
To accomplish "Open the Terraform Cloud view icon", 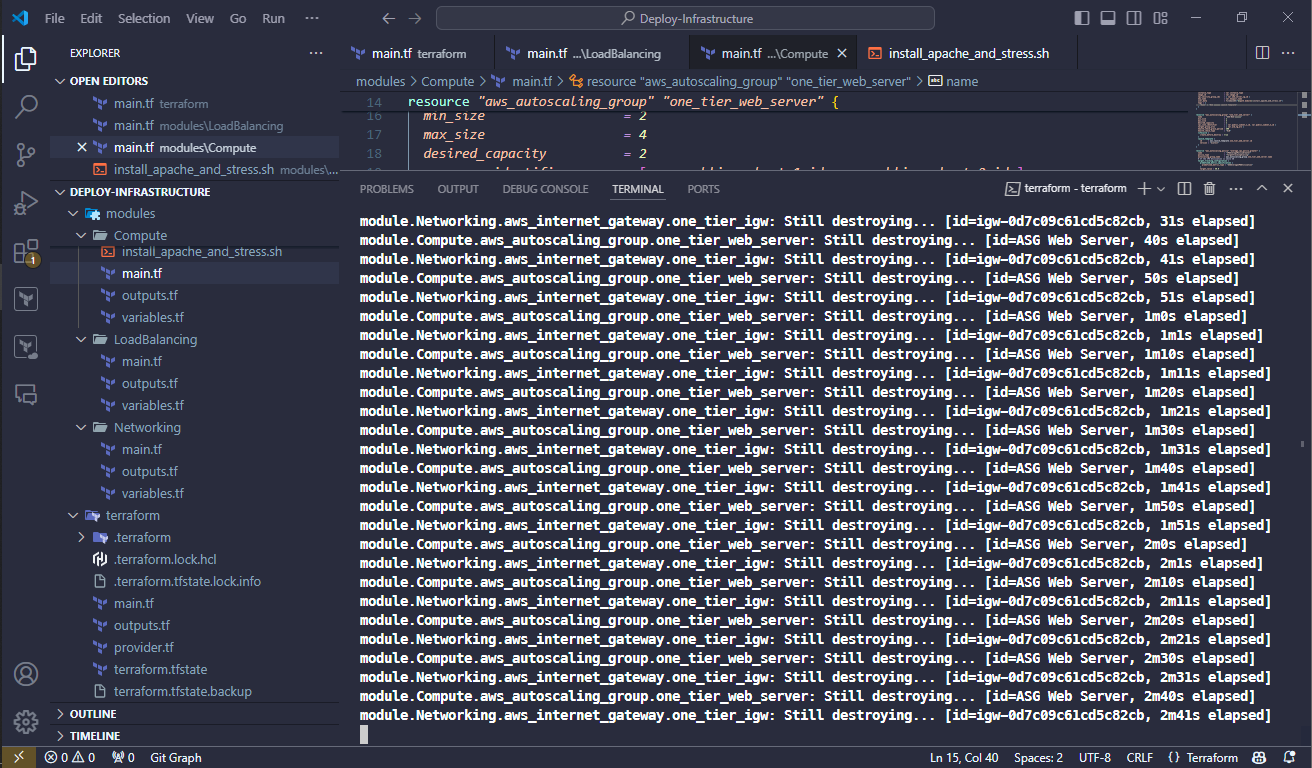I will point(26,347).
